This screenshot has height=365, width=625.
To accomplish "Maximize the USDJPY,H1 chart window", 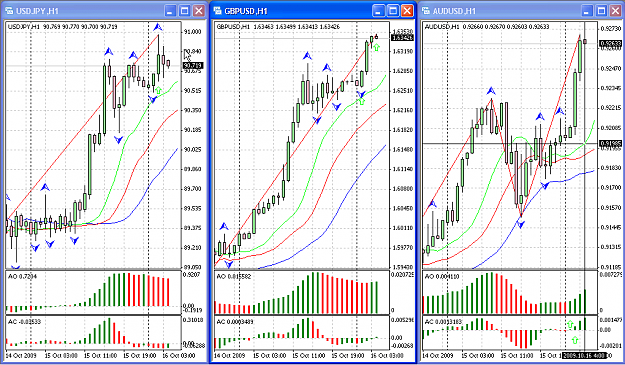I will tap(184, 11).
